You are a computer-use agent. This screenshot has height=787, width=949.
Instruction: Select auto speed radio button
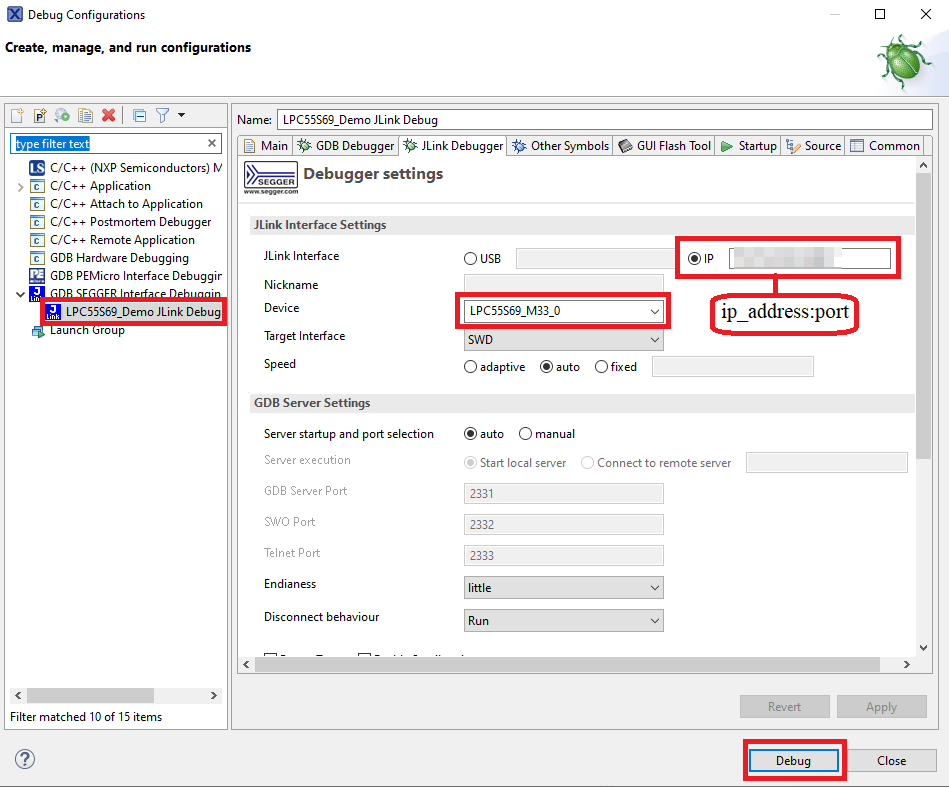(547, 367)
